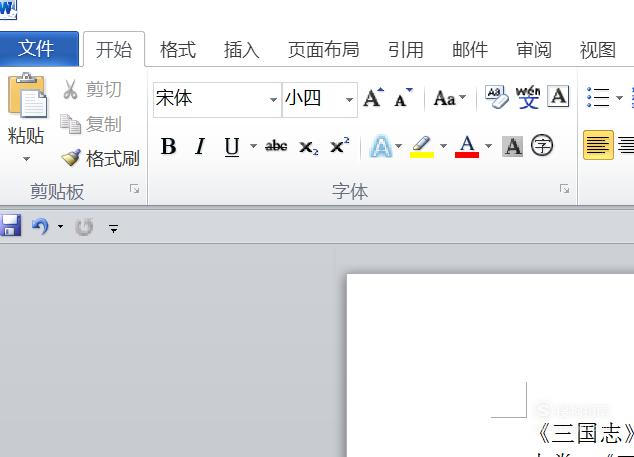Switch to the 格式 tab
Image resolution: width=634 pixels, height=457 pixels.
point(178,50)
